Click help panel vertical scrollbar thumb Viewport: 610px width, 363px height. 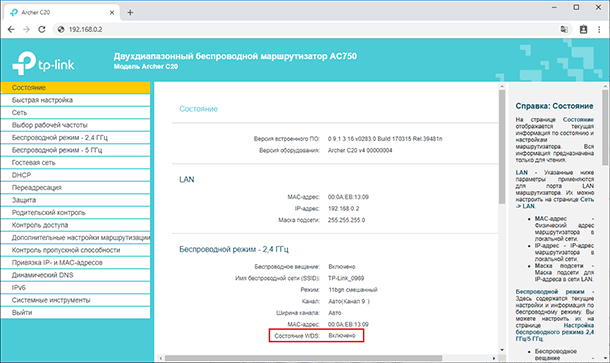605,128
